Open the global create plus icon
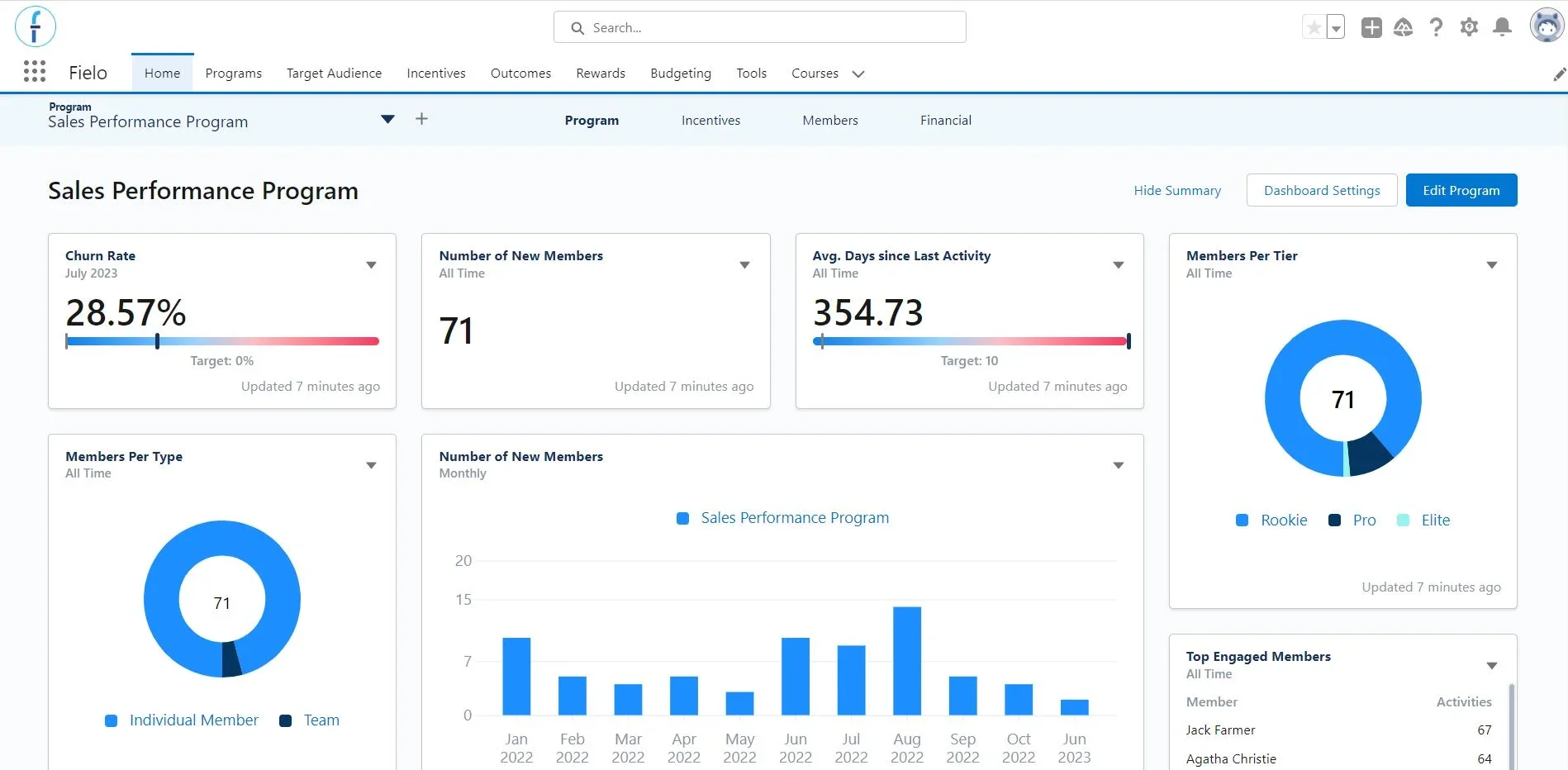The height and width of the screenshot is (770, 1568). click(1371, 27)
